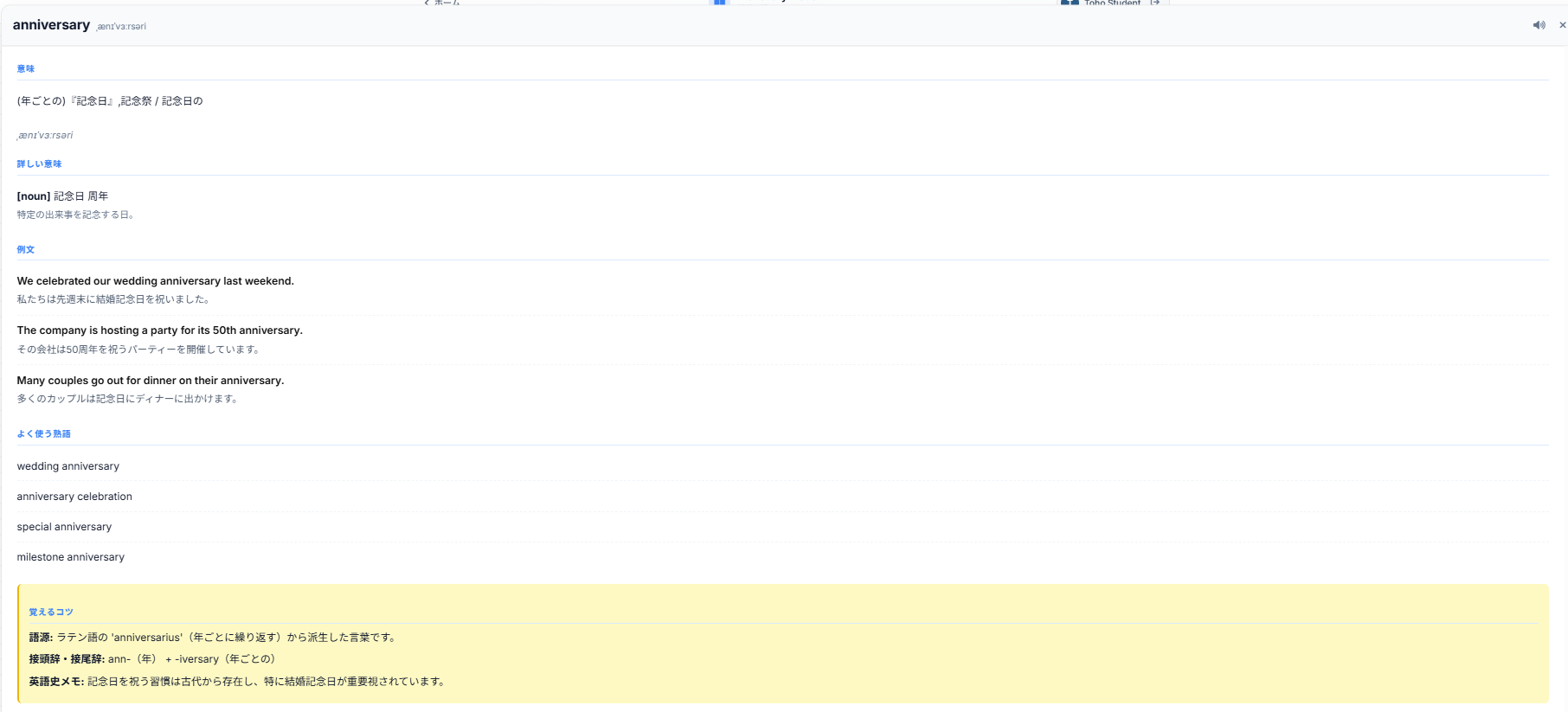Click the 例文 section heading
The height and width of the screenshot is (712, 1568).
point(26,249)
